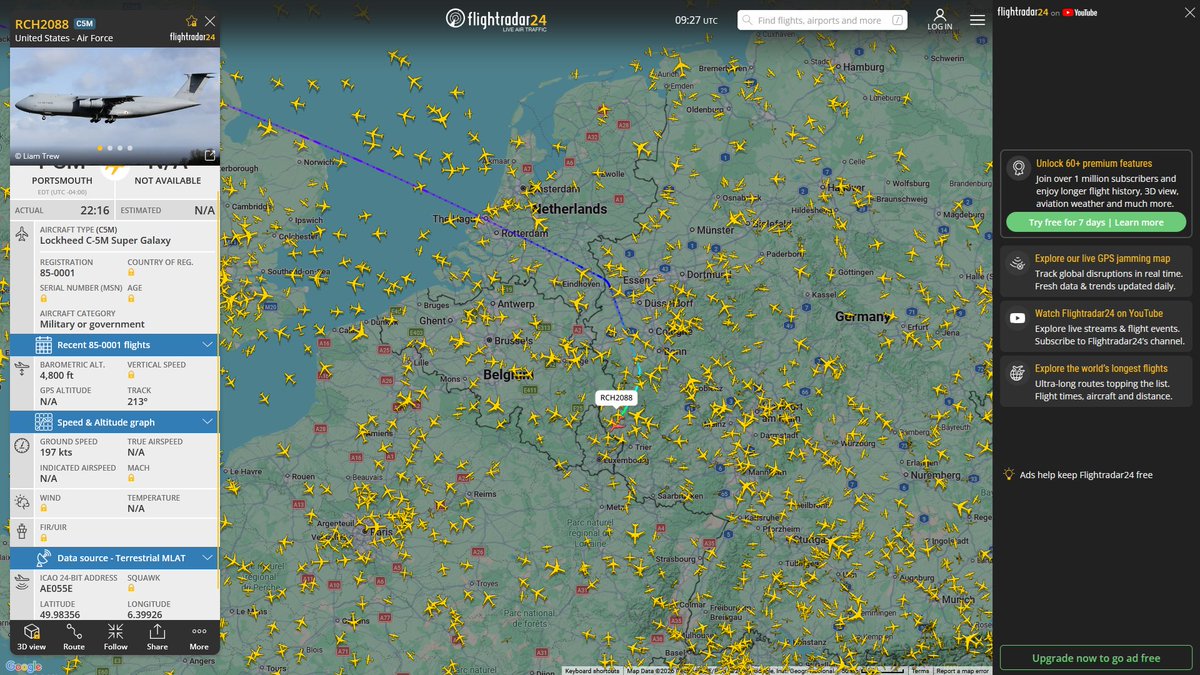The image size is (1200, 675).
Task: Click the Google logo on map
Action: coord(24,666)
